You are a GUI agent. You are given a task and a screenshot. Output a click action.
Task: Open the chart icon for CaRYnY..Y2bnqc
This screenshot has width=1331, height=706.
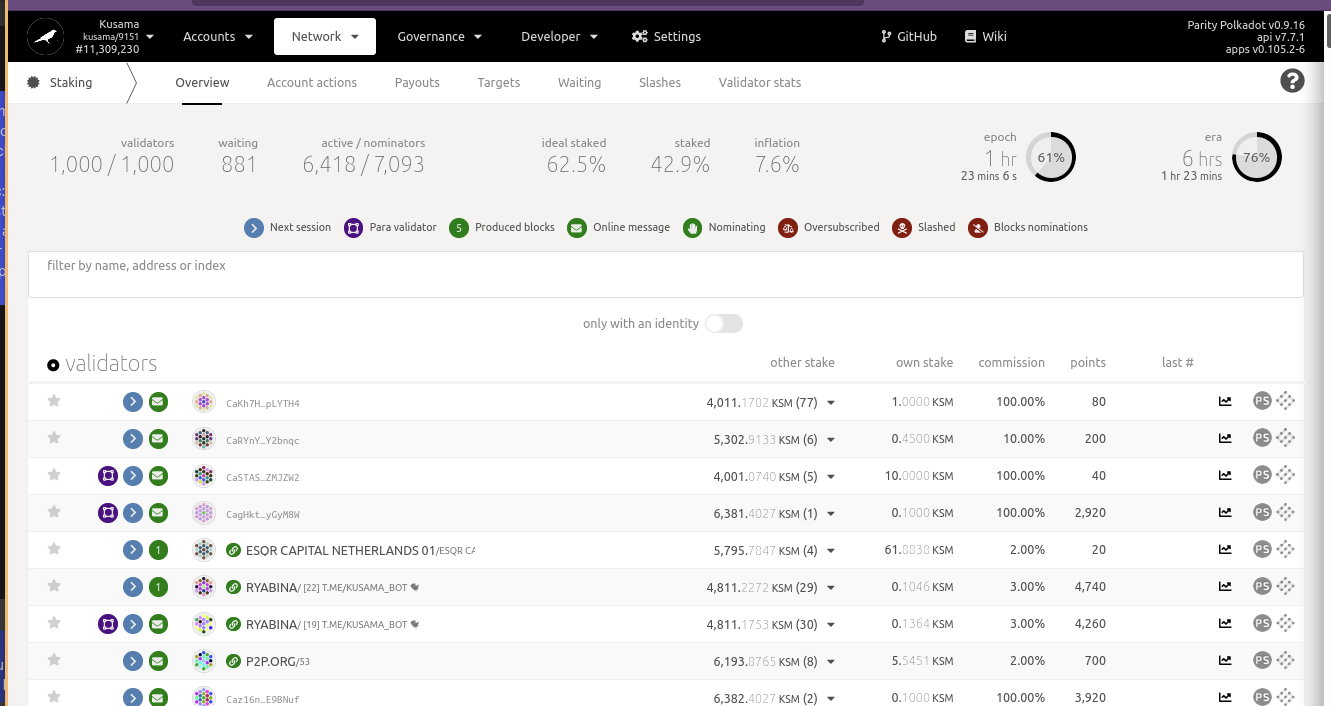pyautogui.click(x=1225, y=439)
